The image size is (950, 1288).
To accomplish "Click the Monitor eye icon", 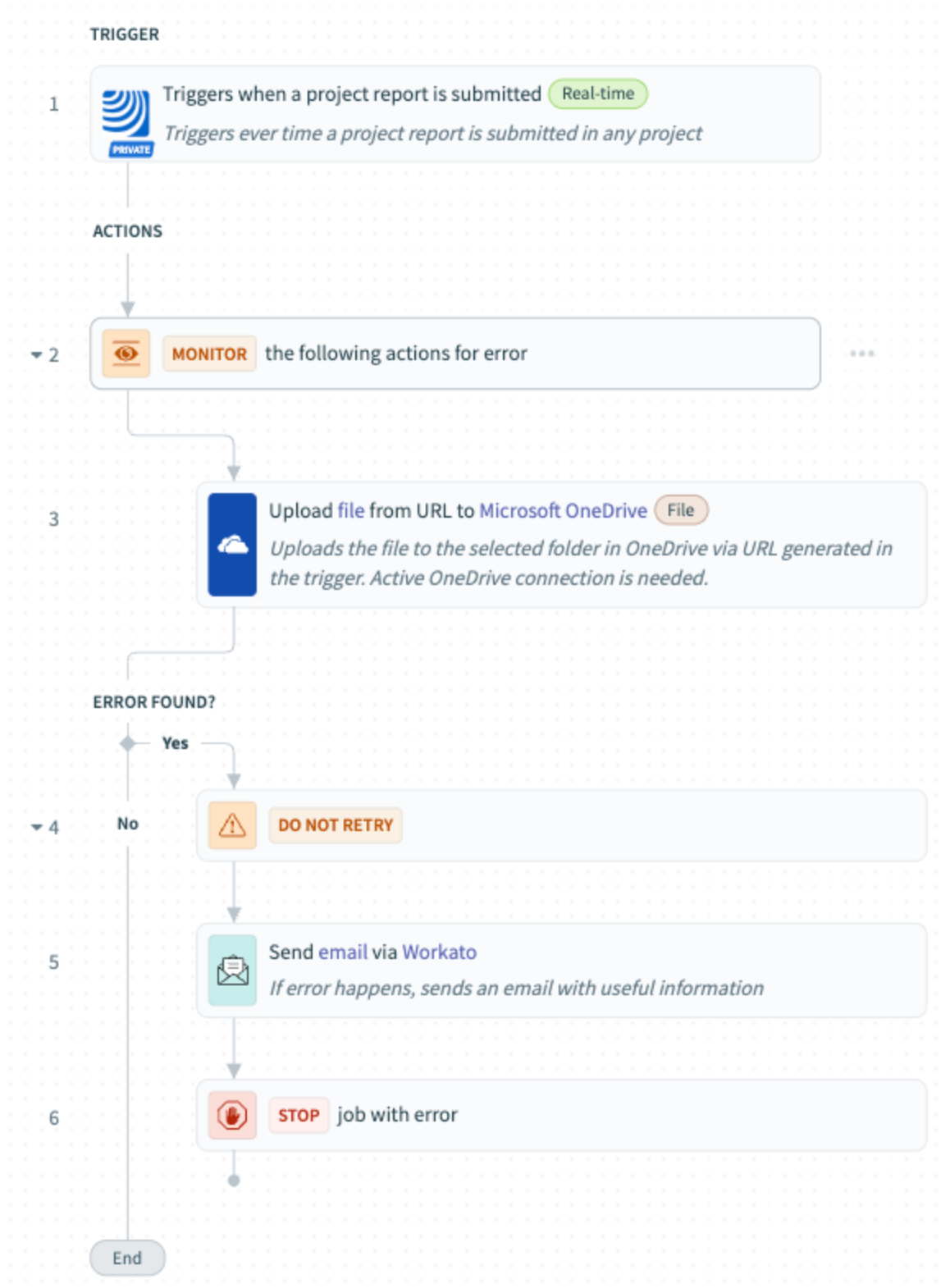I will click(126, 354).
